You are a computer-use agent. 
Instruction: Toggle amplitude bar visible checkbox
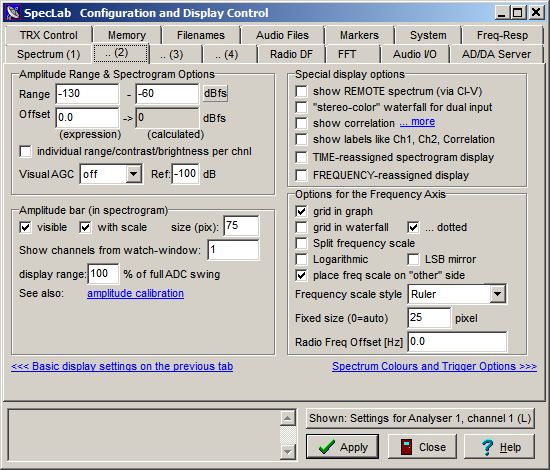tap(26, 227)
